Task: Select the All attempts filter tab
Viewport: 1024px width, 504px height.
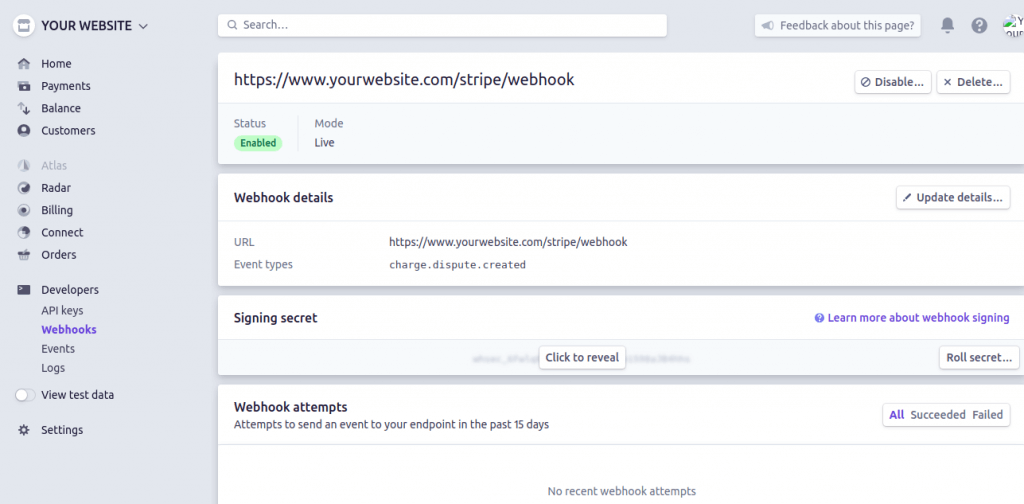Action: pos(897,415)
